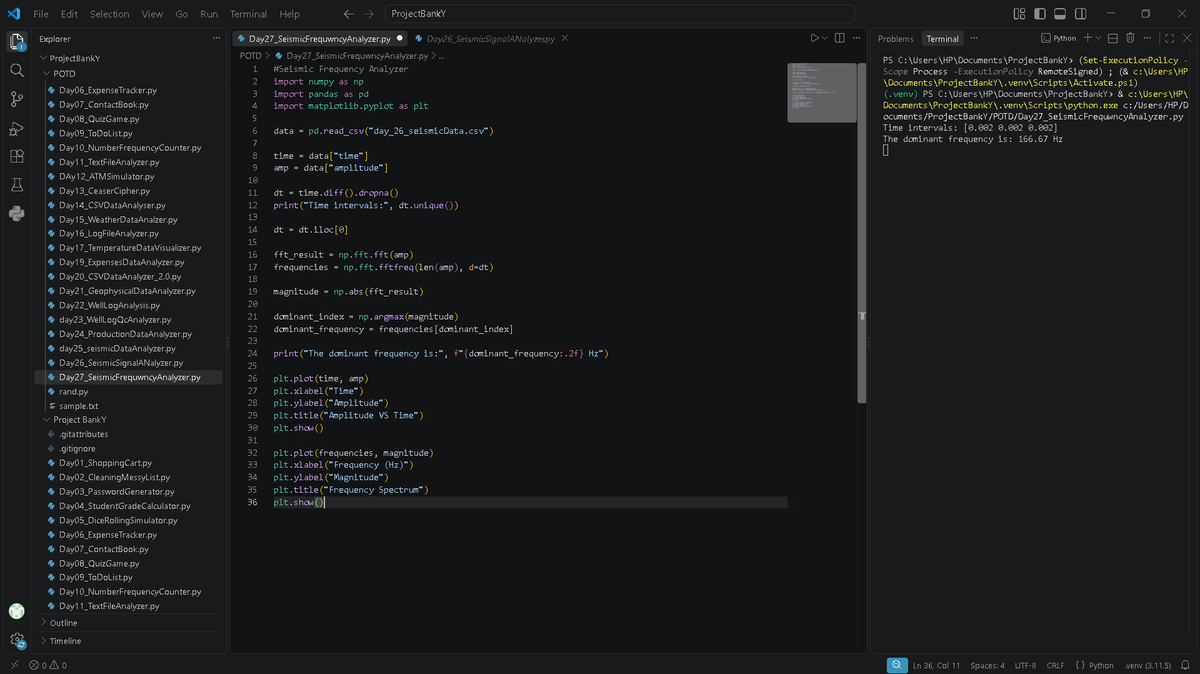Open Explorer views and more actions ellipsis

[x=216, y=38]
